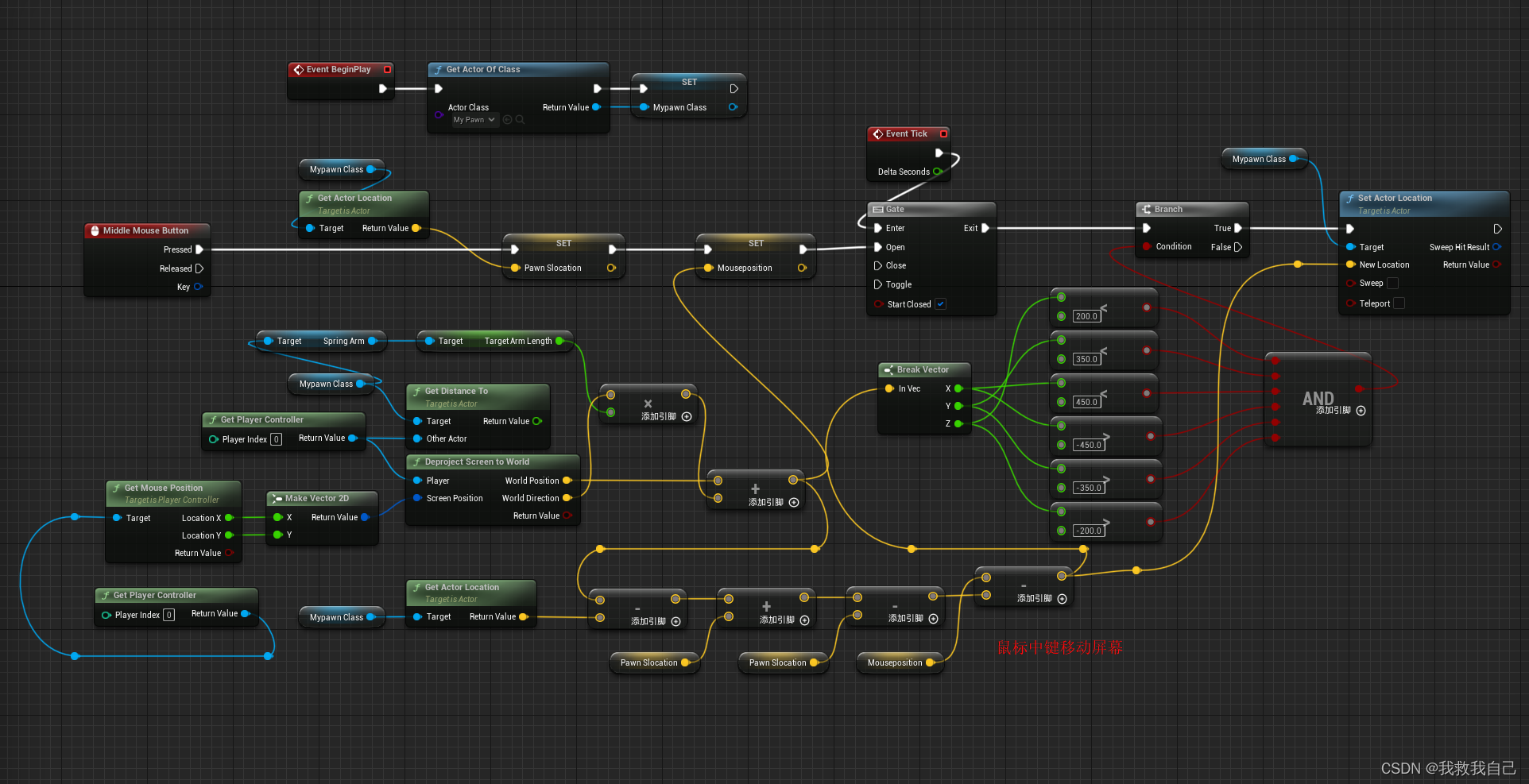
Task: Click the Gate Open exec pin
Action: pos(878,247)
